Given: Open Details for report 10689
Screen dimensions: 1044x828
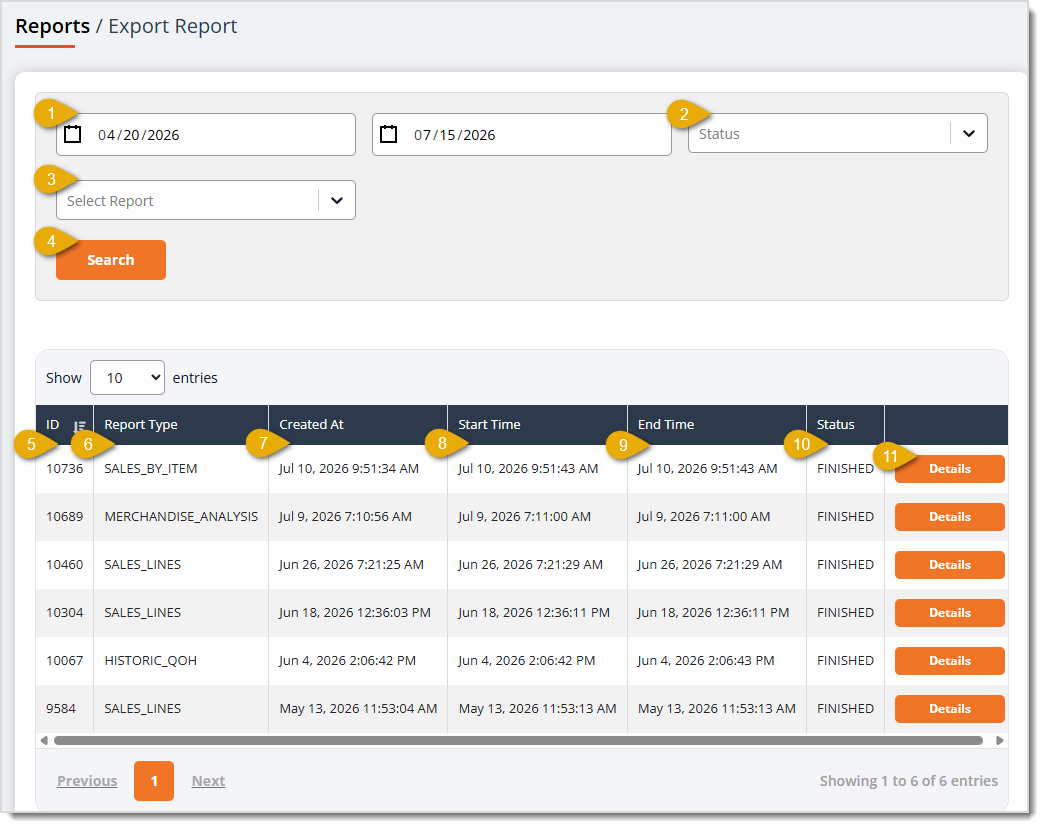Looking at the screenshot, I should 949,517.
